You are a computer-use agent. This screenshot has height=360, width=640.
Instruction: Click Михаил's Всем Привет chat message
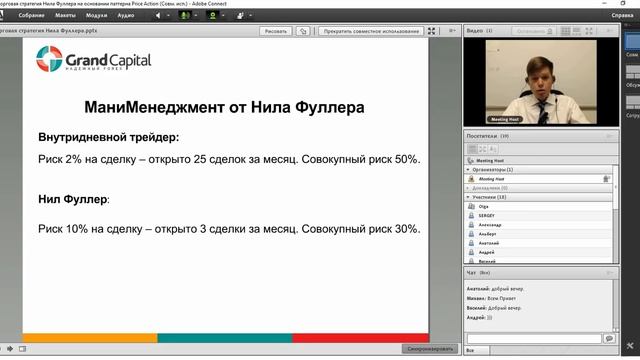(491, 298)
